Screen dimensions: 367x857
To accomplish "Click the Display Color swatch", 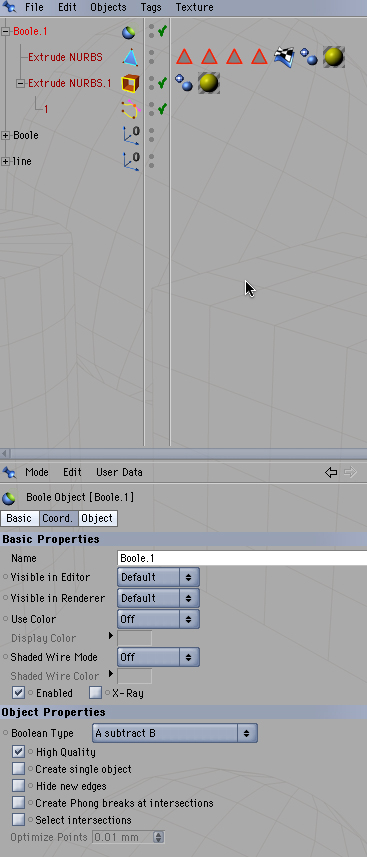I will coord(135,638).
